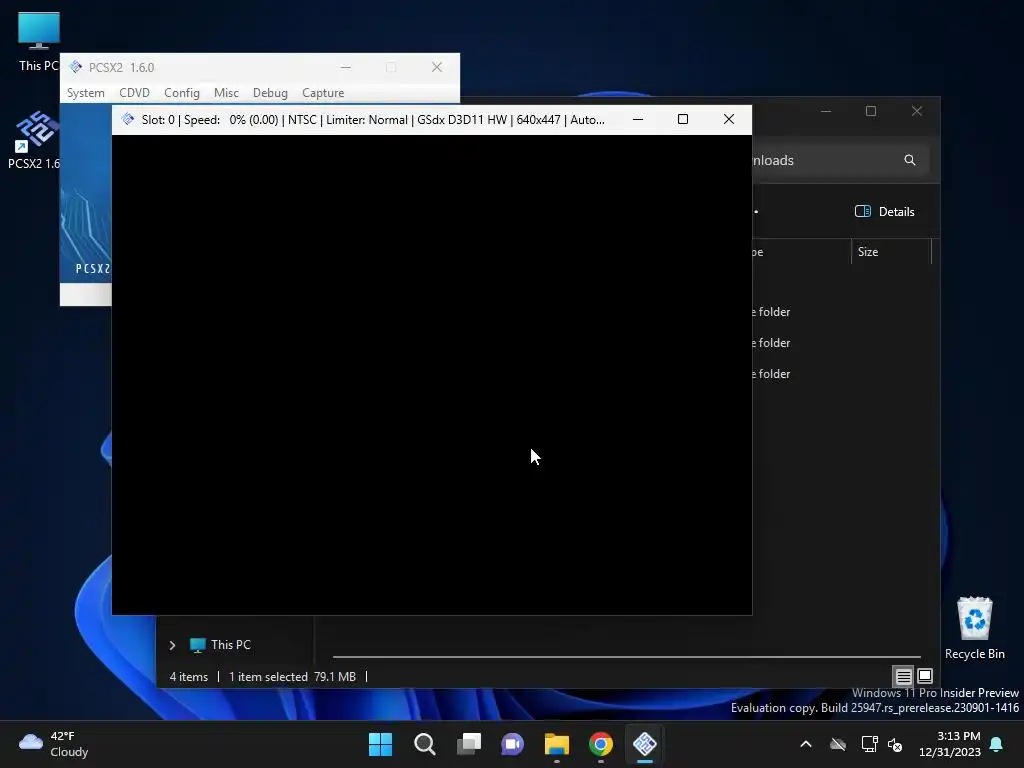Viewport: 1024px width, 768px height.
Task: Select the PCSX2 1.6 desktop shortcut
Action: (x=34, y=140)
